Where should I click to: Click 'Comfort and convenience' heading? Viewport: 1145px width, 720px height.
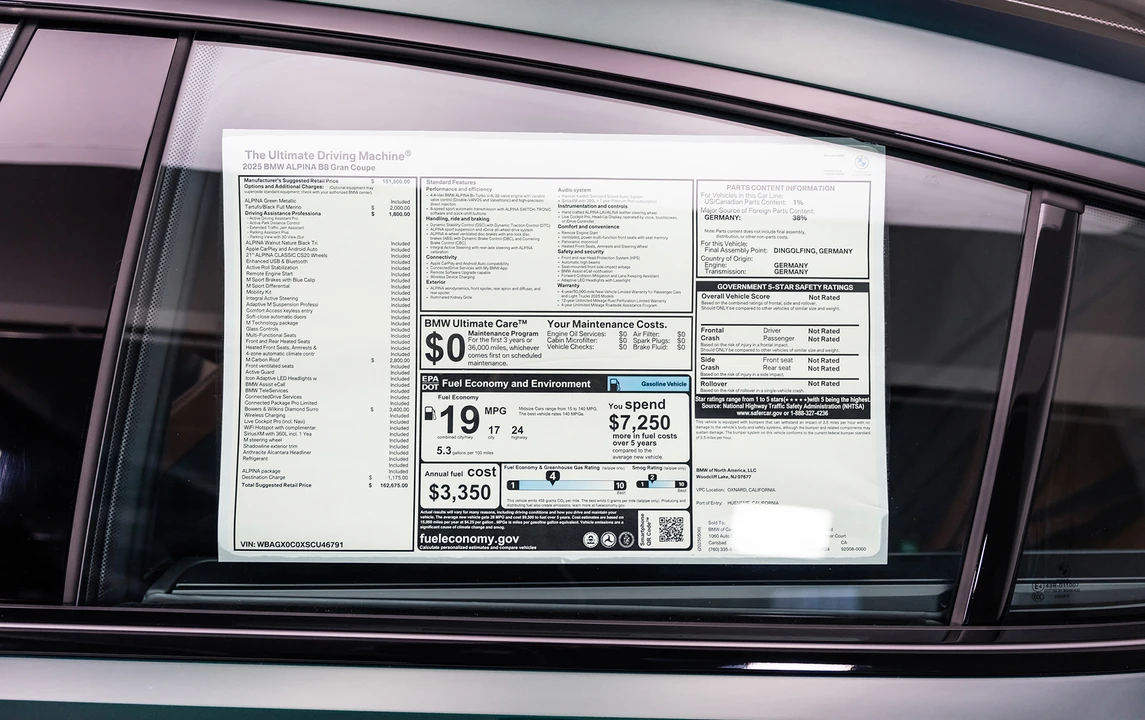pos(589,227)
